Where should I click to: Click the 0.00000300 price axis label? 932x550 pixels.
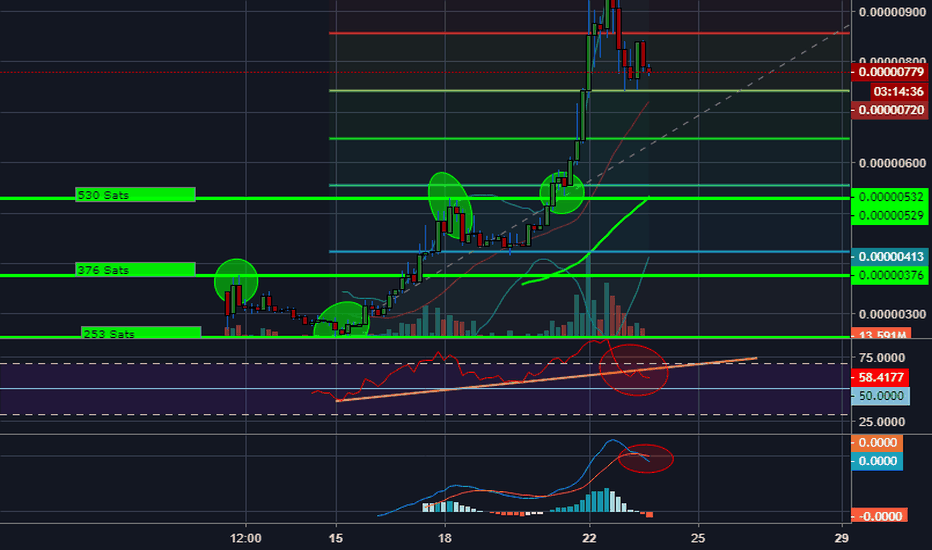point(892,314)
